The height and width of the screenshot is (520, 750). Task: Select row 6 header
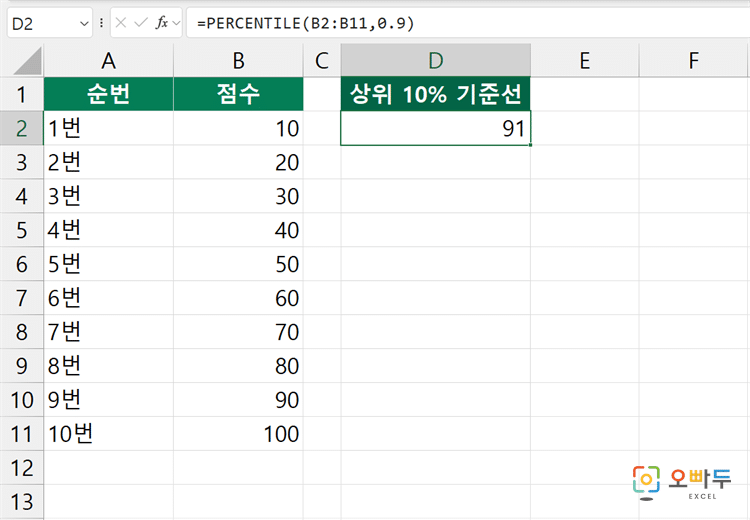pyautogui.click(x=22, y=264)
